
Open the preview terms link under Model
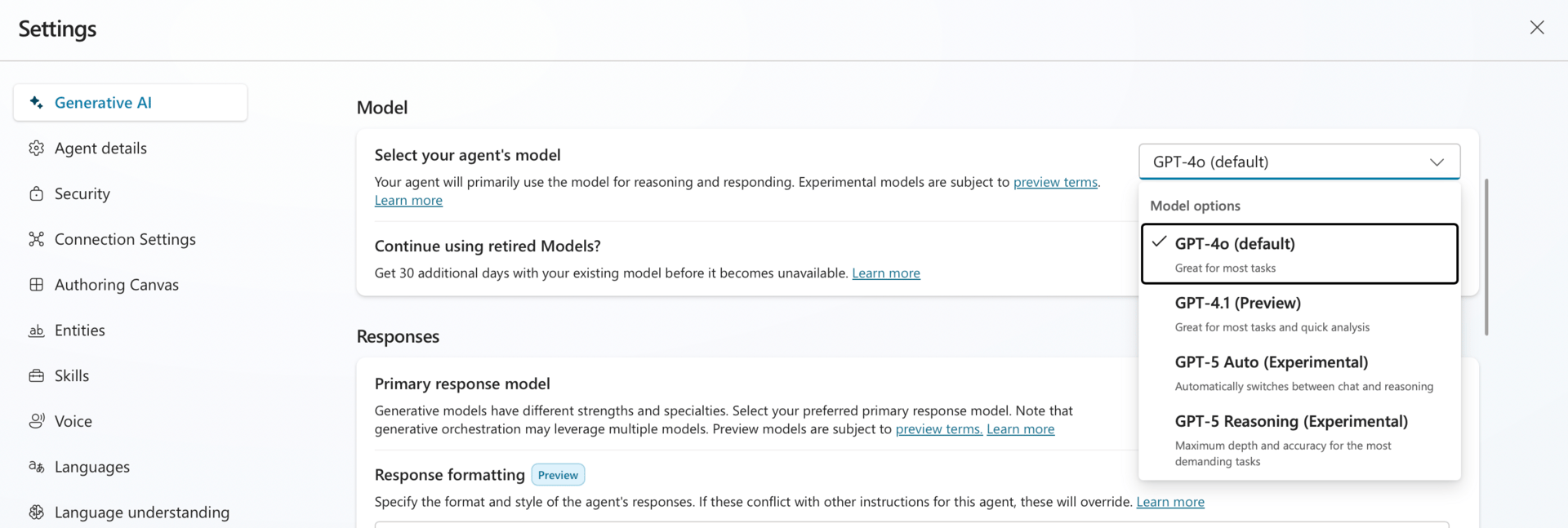[1055, 182]
